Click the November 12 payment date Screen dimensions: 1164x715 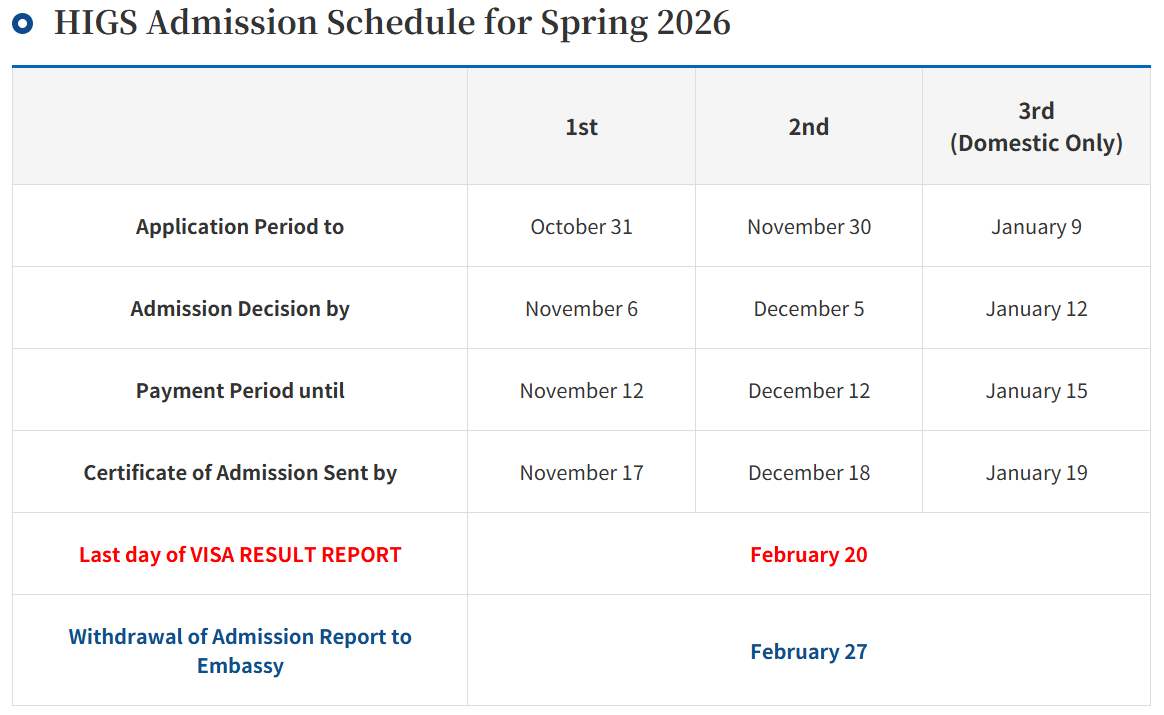[x=581, y=391]
